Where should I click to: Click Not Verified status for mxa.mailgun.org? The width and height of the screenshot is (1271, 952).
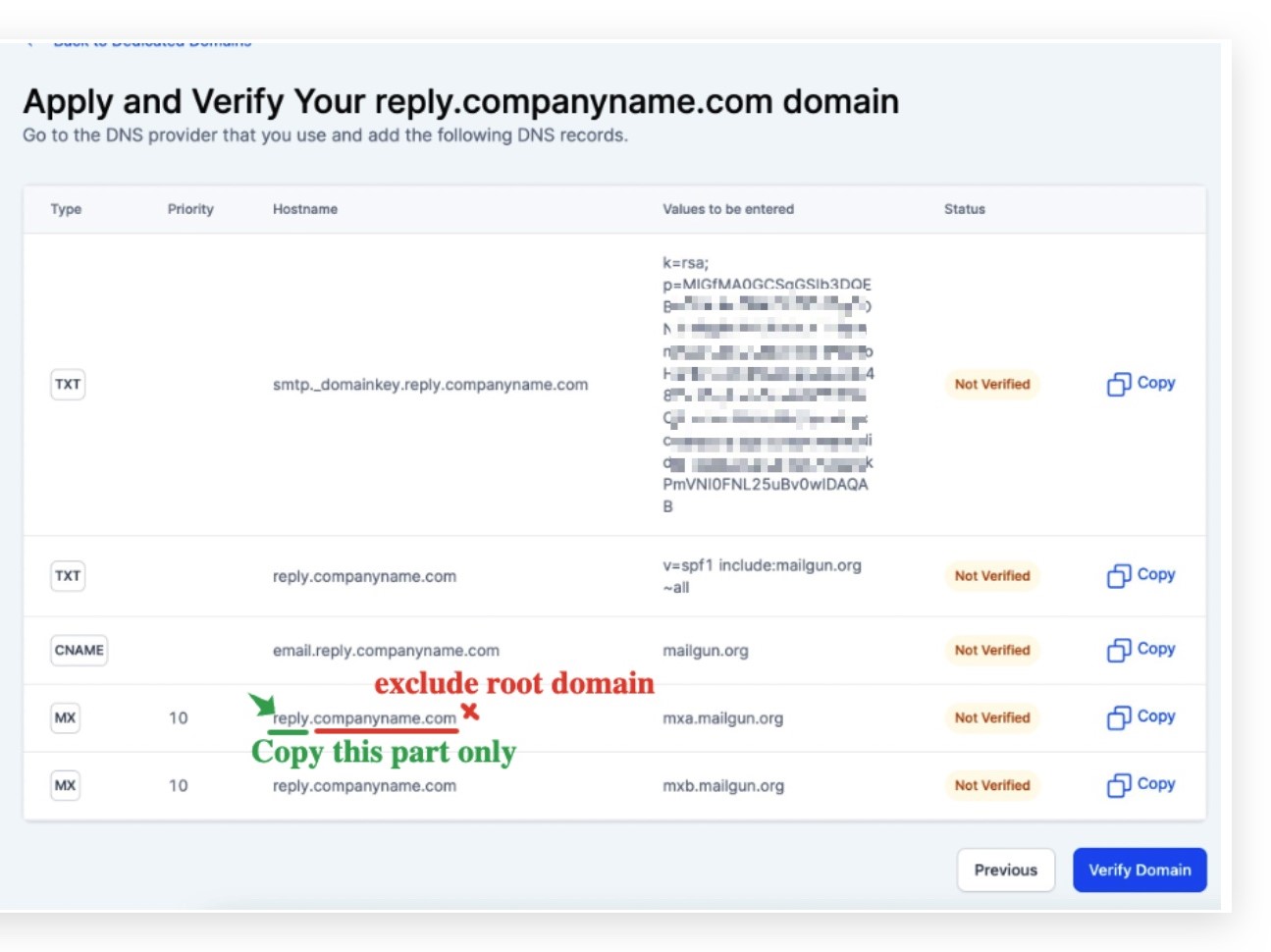point(992,717)
